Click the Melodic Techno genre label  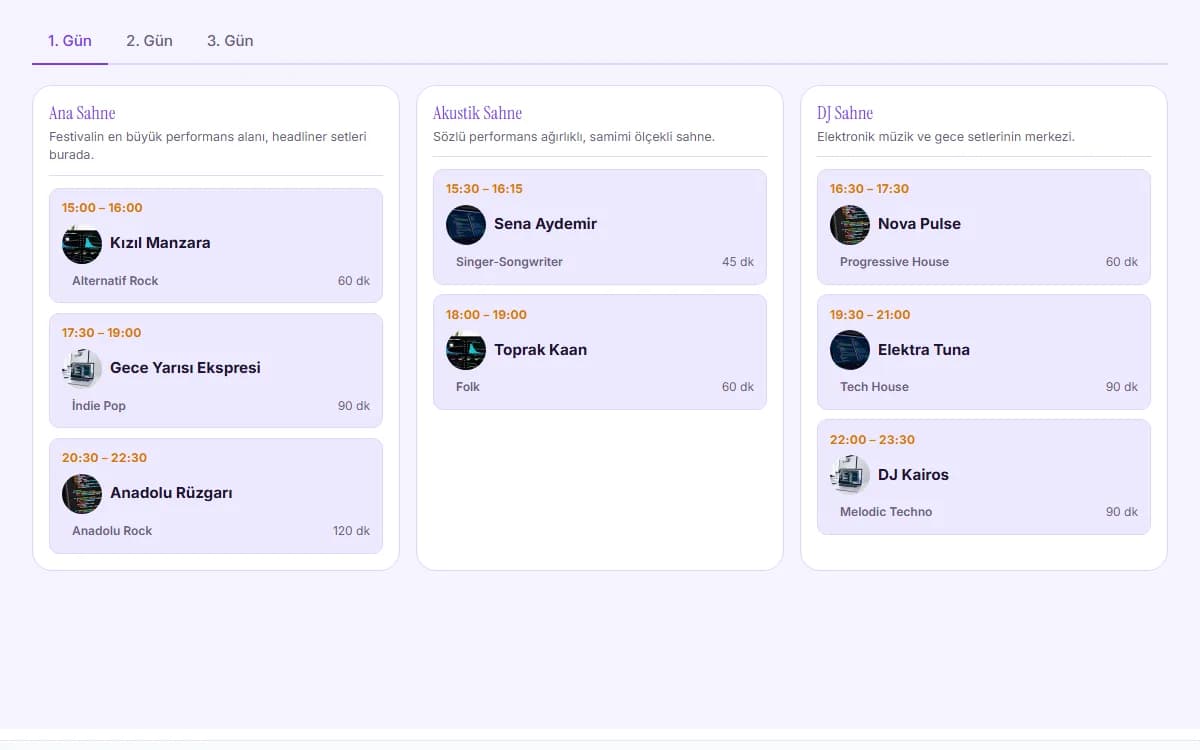[886, 512]
